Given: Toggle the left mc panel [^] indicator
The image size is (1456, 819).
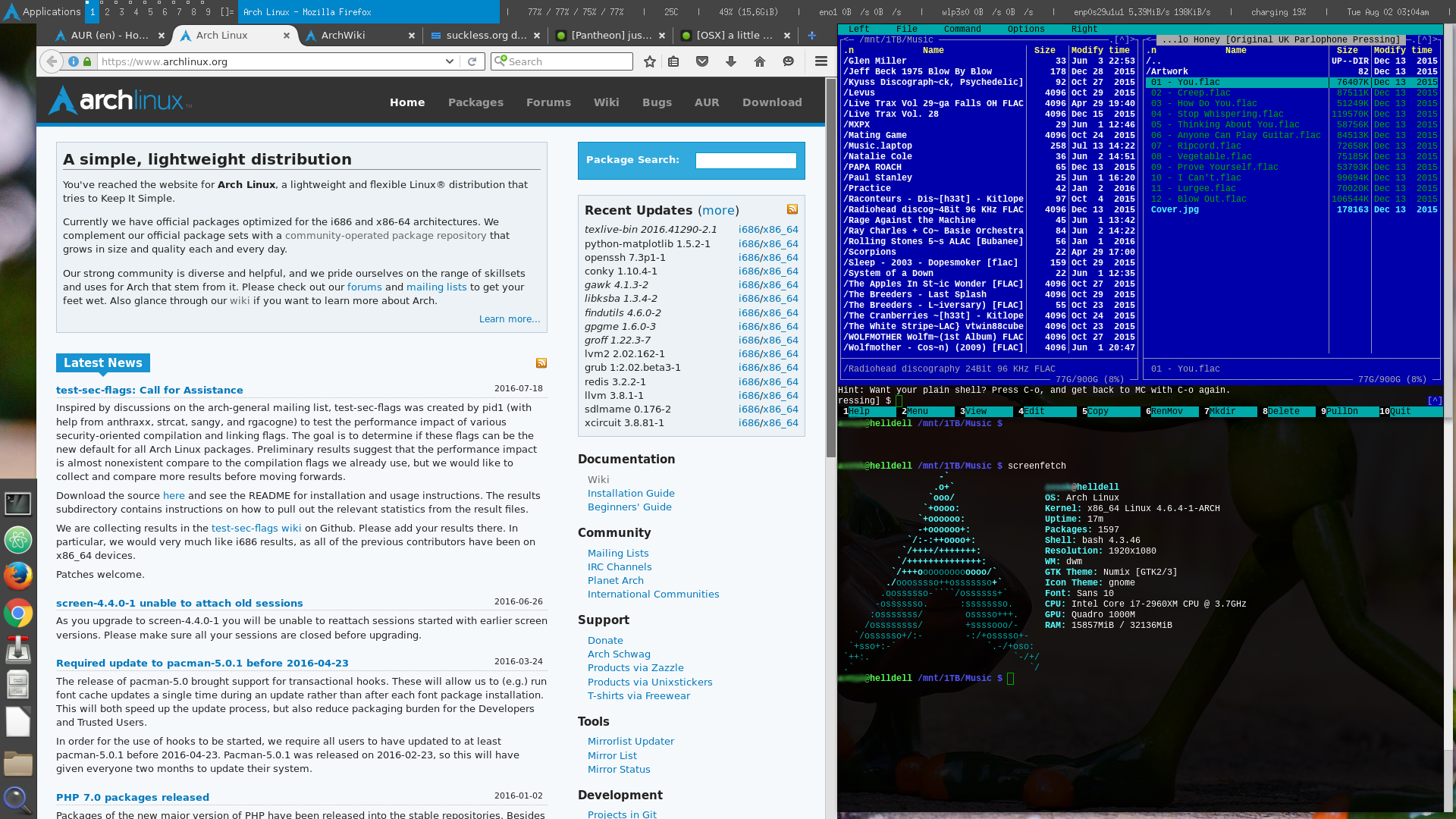Looking at the screenshot, I should (x=1122, y=39).
